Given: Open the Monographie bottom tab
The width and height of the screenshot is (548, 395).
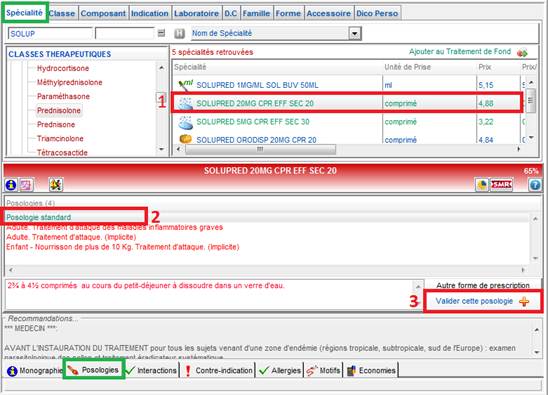Looking at the screenshot, I should coord(35,371).
